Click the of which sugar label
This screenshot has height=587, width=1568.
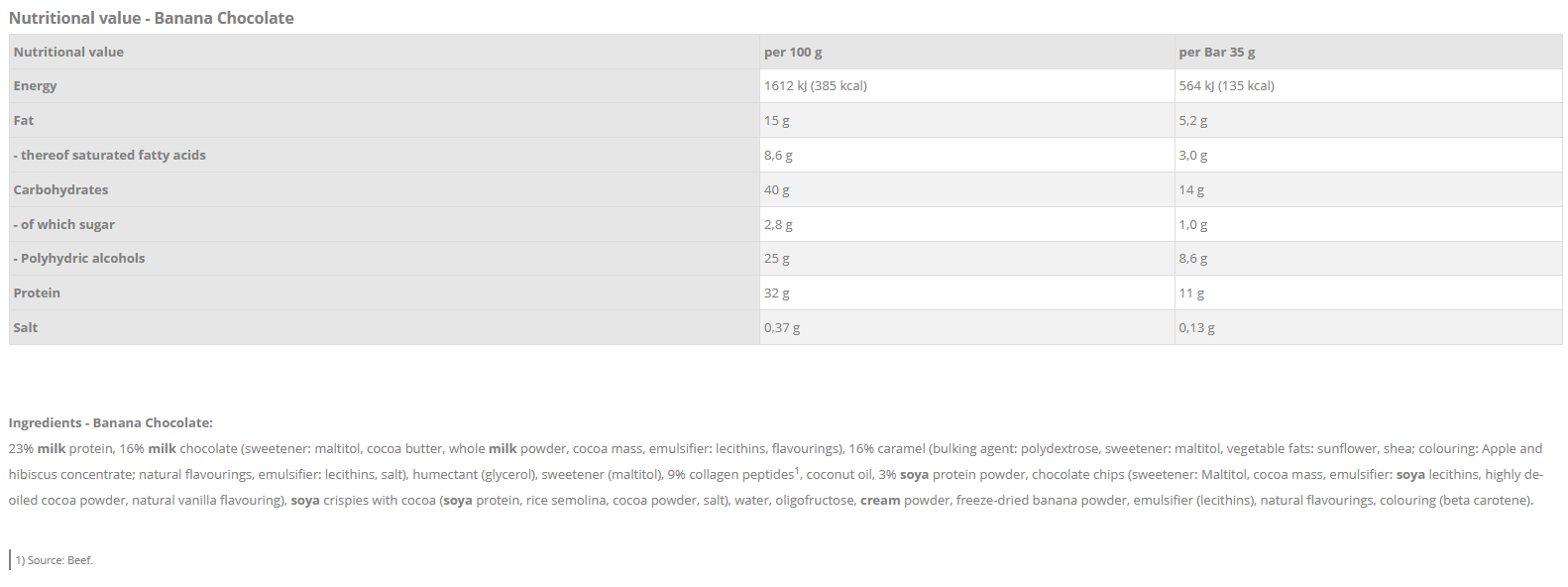64,224
